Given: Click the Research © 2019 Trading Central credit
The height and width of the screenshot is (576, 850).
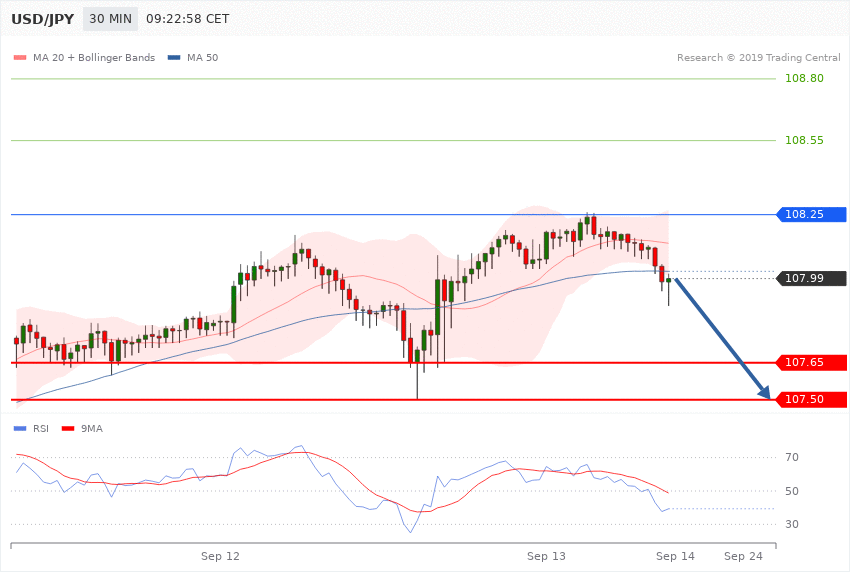Looking at the screenshot, I should [x=758, y=57].
